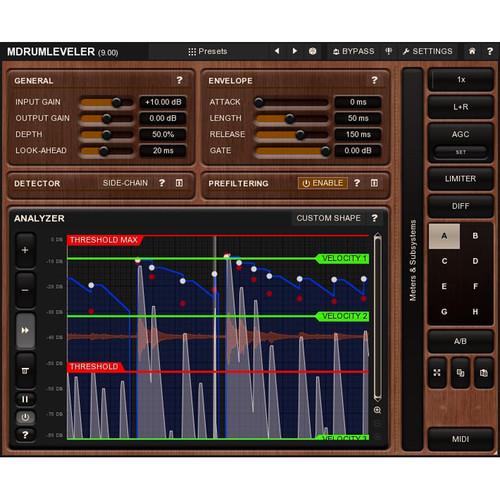
Task: Toggle CUSTOM SHAPE in analyzer
Action: [328, 218]
